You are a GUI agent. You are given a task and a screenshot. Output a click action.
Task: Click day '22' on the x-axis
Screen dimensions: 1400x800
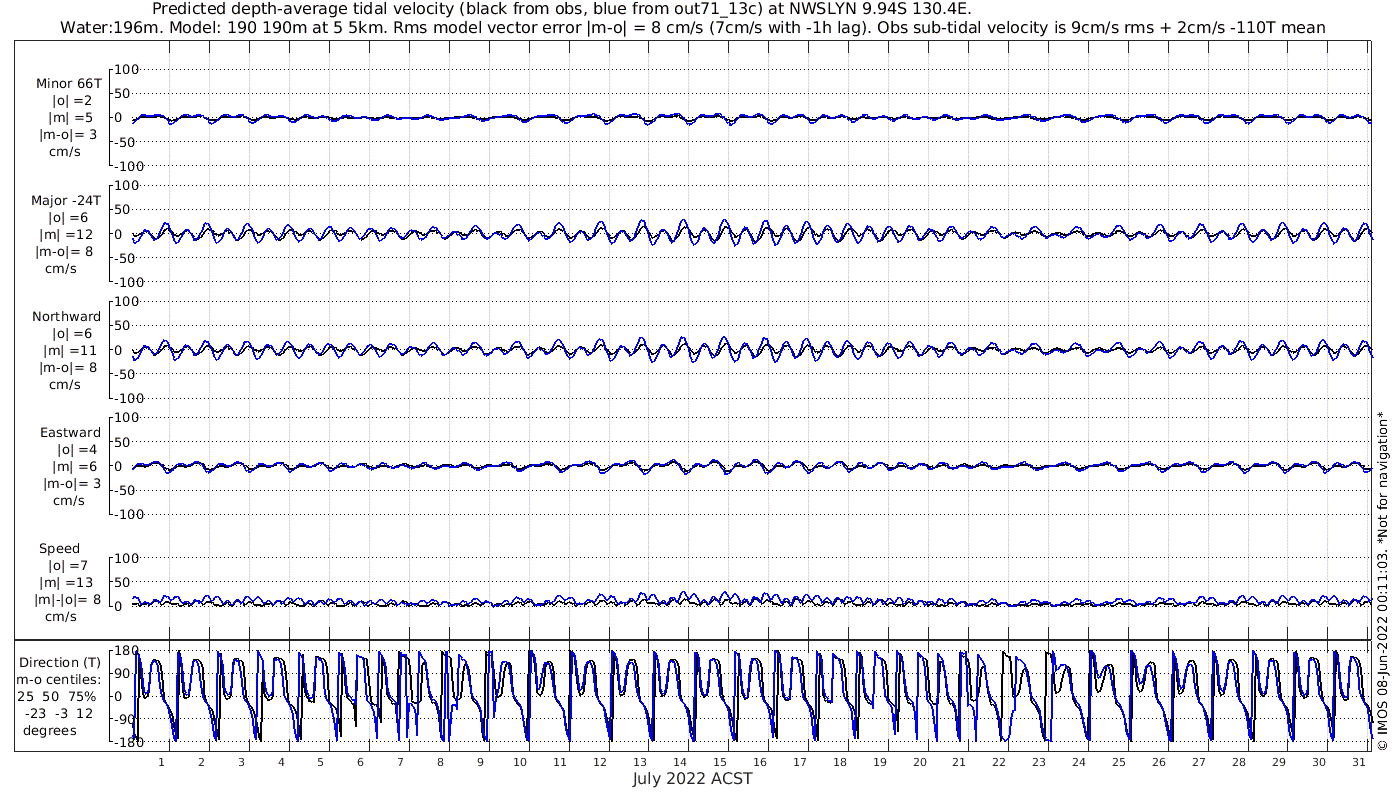pyautogui.click(x=999, y=762)
